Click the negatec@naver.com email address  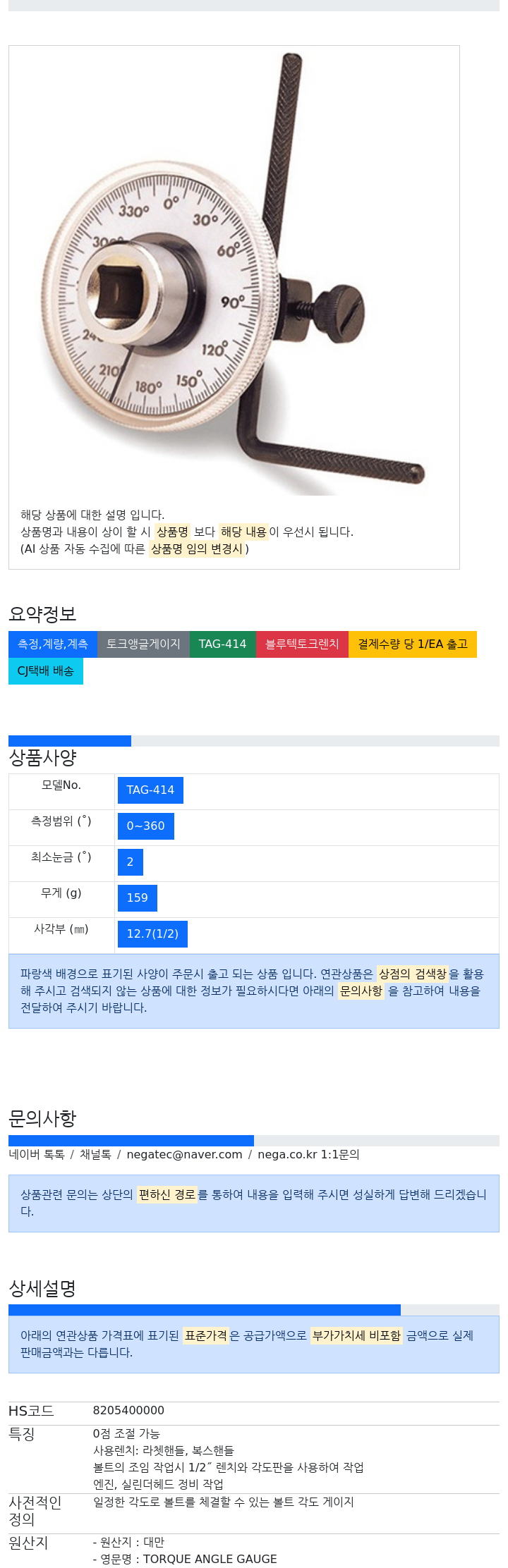[x=184, y=1155]
